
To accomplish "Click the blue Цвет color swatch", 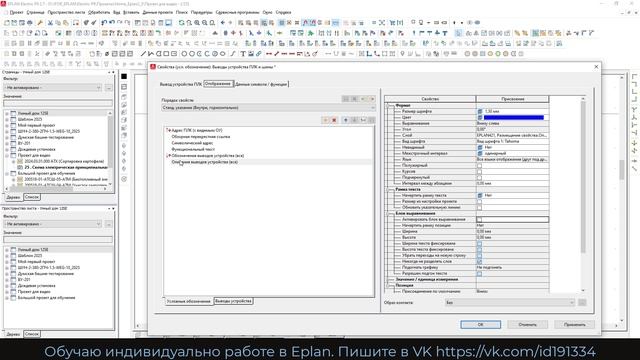I will [x=513, y=118].
